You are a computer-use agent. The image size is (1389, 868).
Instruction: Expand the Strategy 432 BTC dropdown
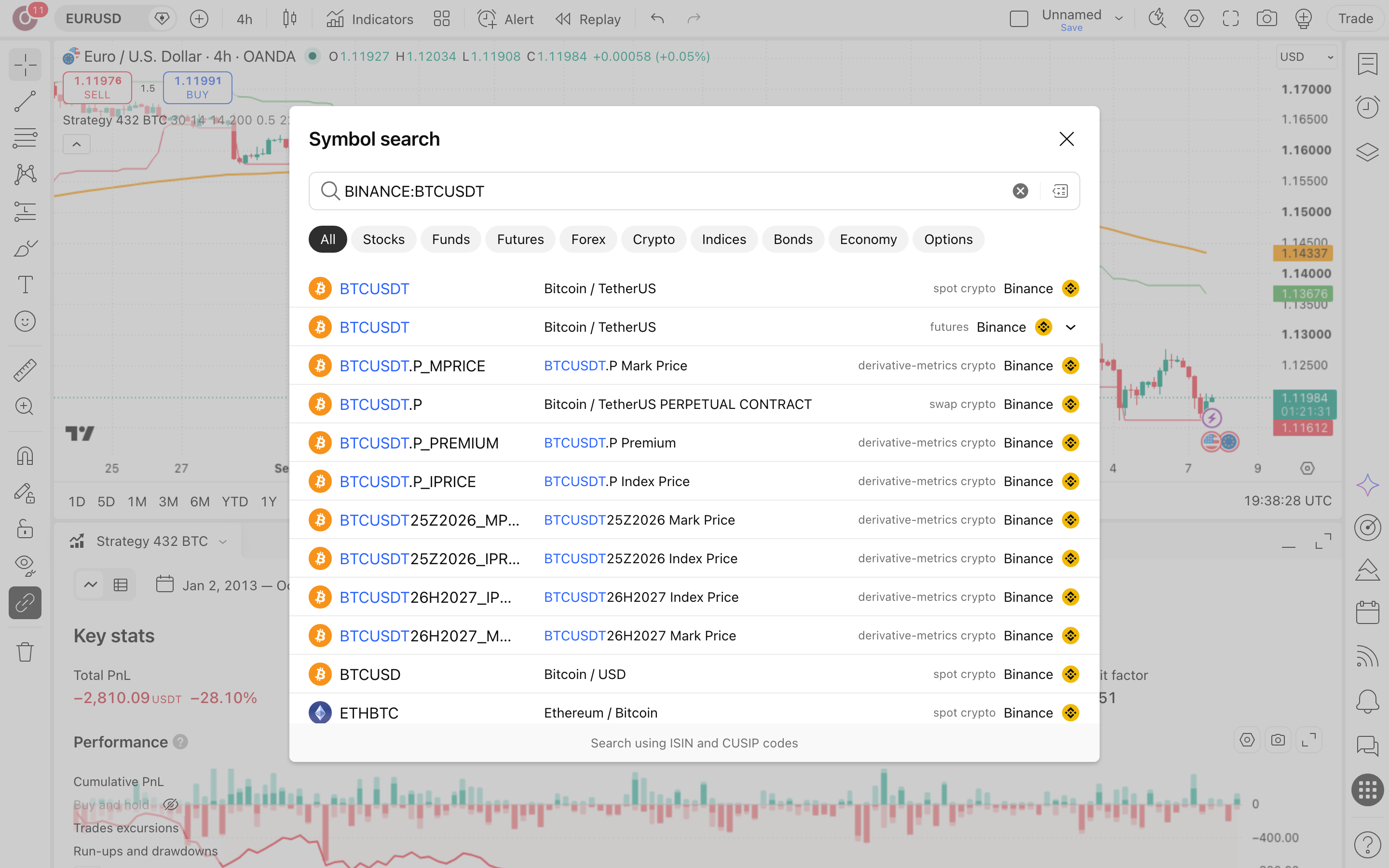click(223, 542)
